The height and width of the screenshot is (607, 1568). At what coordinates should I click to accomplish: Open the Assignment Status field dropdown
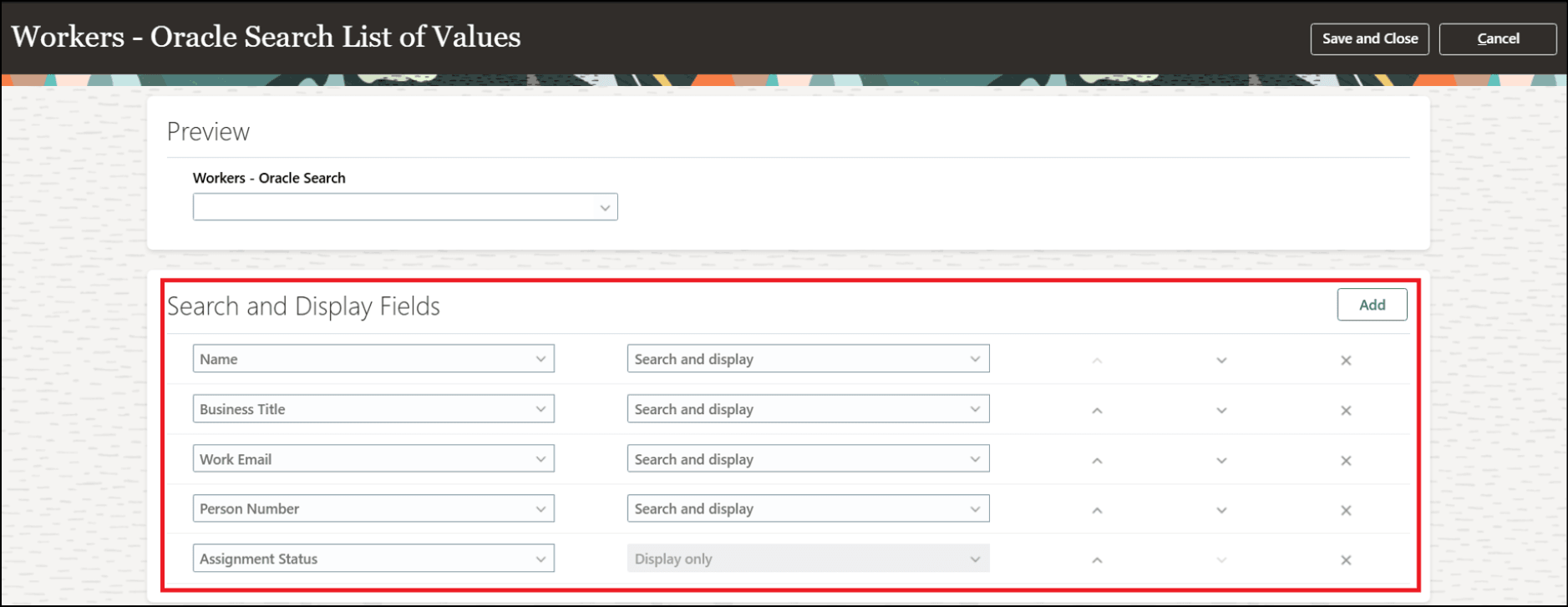pyautogui.click(x=373, y=559)
